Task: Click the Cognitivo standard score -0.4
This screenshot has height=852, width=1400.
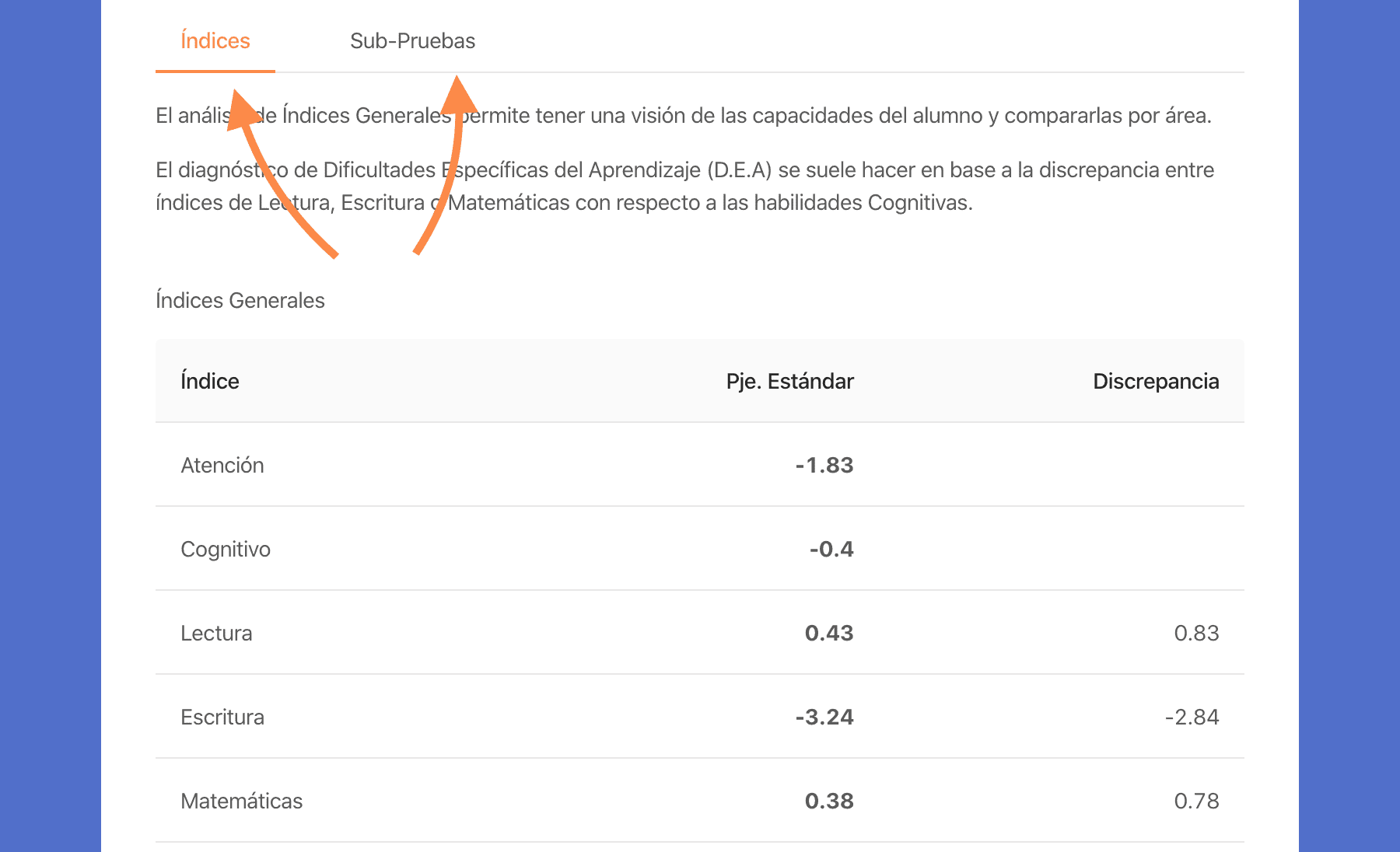Action: (831, 549)
